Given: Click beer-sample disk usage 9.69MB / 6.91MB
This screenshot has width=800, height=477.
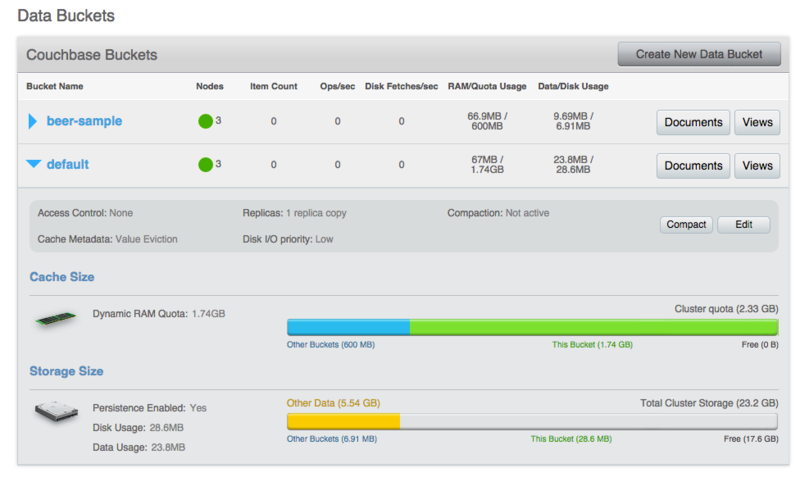Looking at the screenshot, I should click(573, 121).
